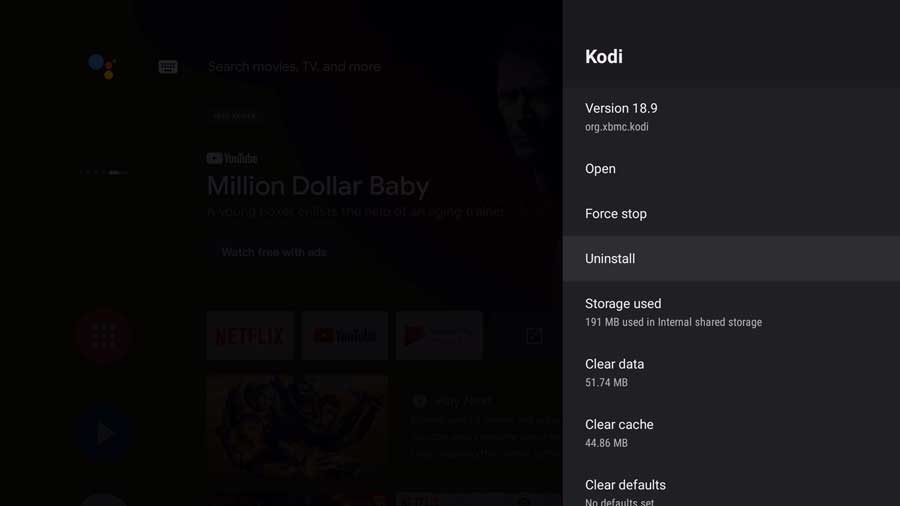
Task: Select Force stop for Kodi
Action: pos(731,213)
